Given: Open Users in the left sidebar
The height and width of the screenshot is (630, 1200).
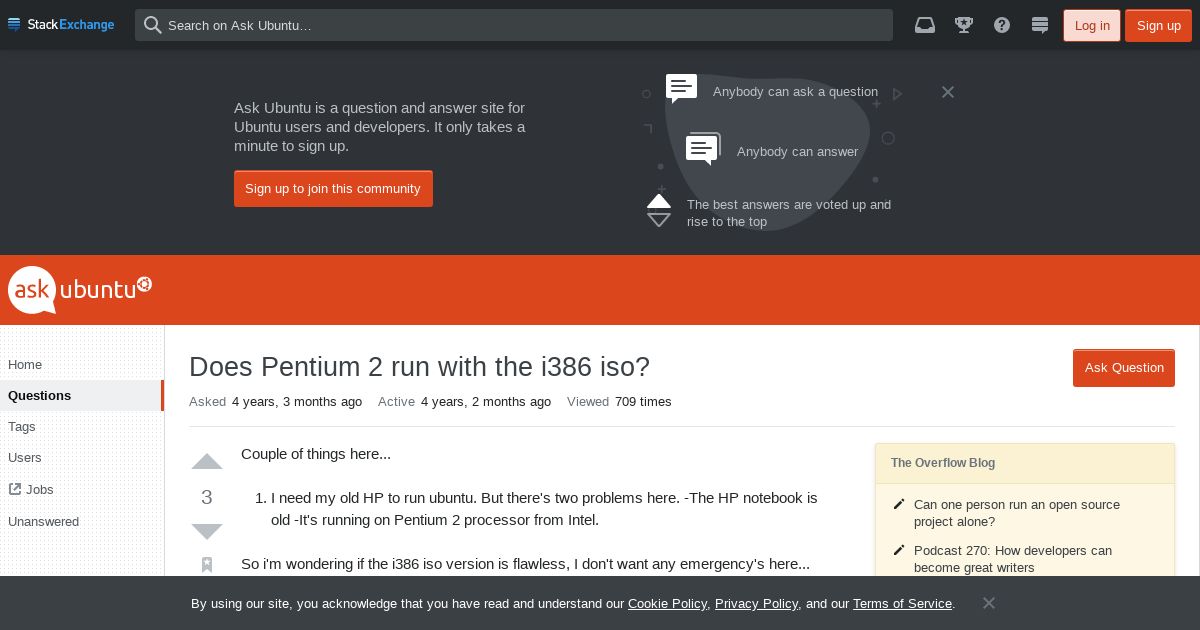Looking at the screenshot, I should 25,457.
